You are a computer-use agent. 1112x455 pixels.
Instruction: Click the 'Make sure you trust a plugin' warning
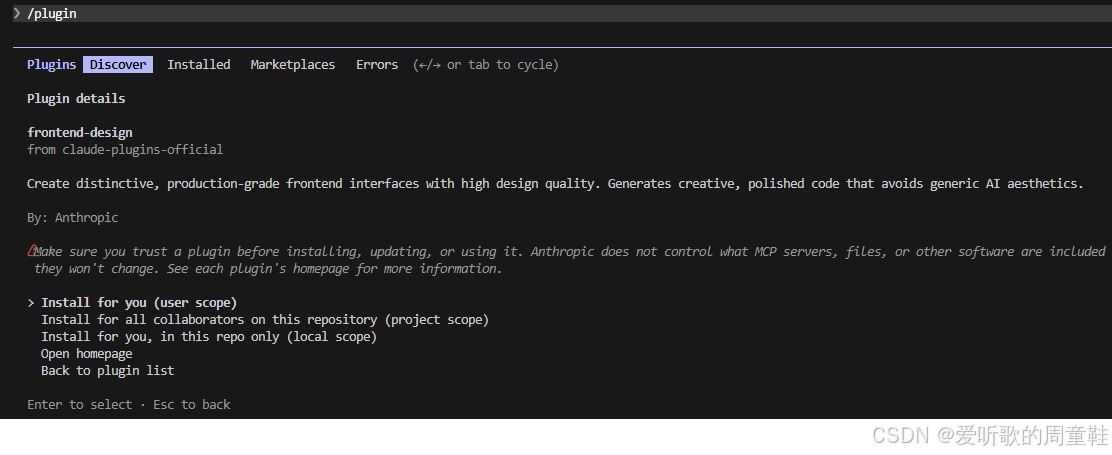569,260
